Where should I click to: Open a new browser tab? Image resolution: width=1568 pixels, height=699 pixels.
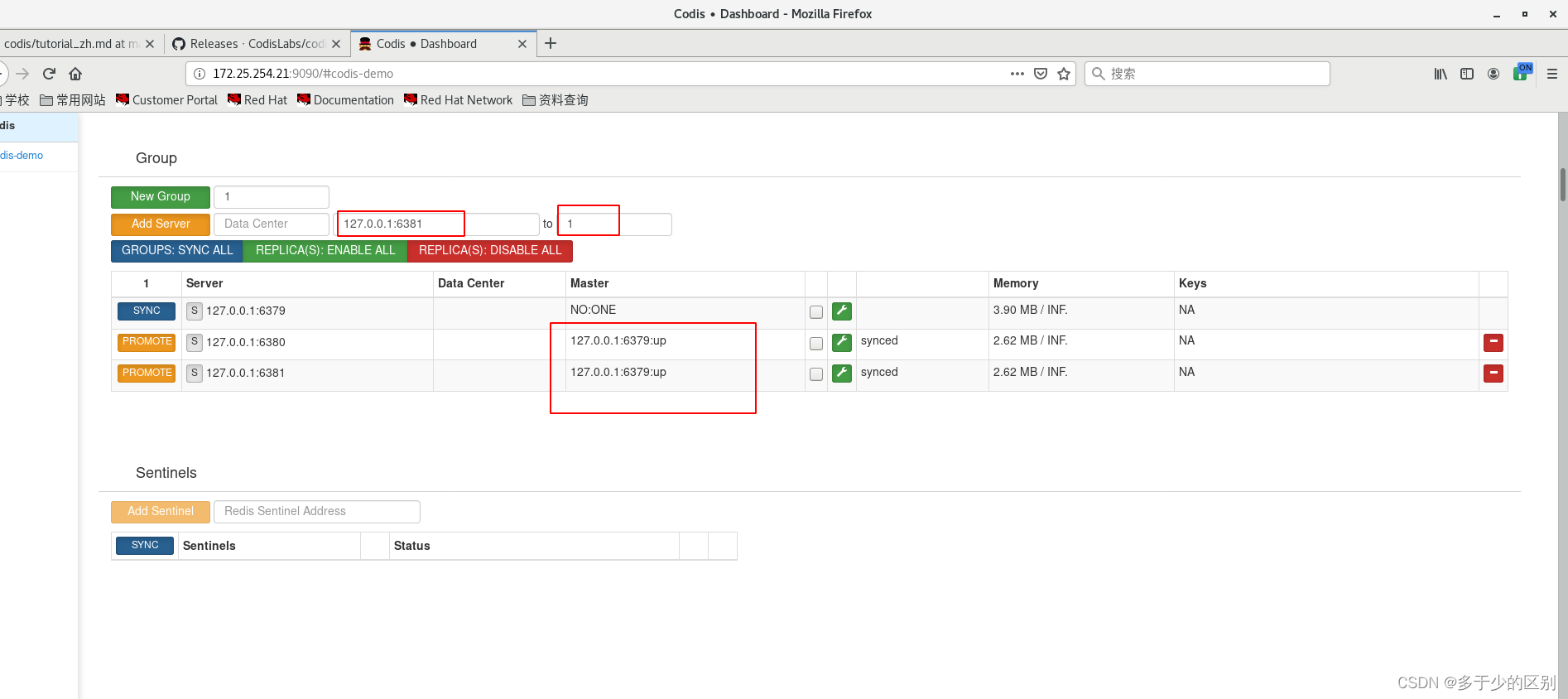[x=551, y=44]
